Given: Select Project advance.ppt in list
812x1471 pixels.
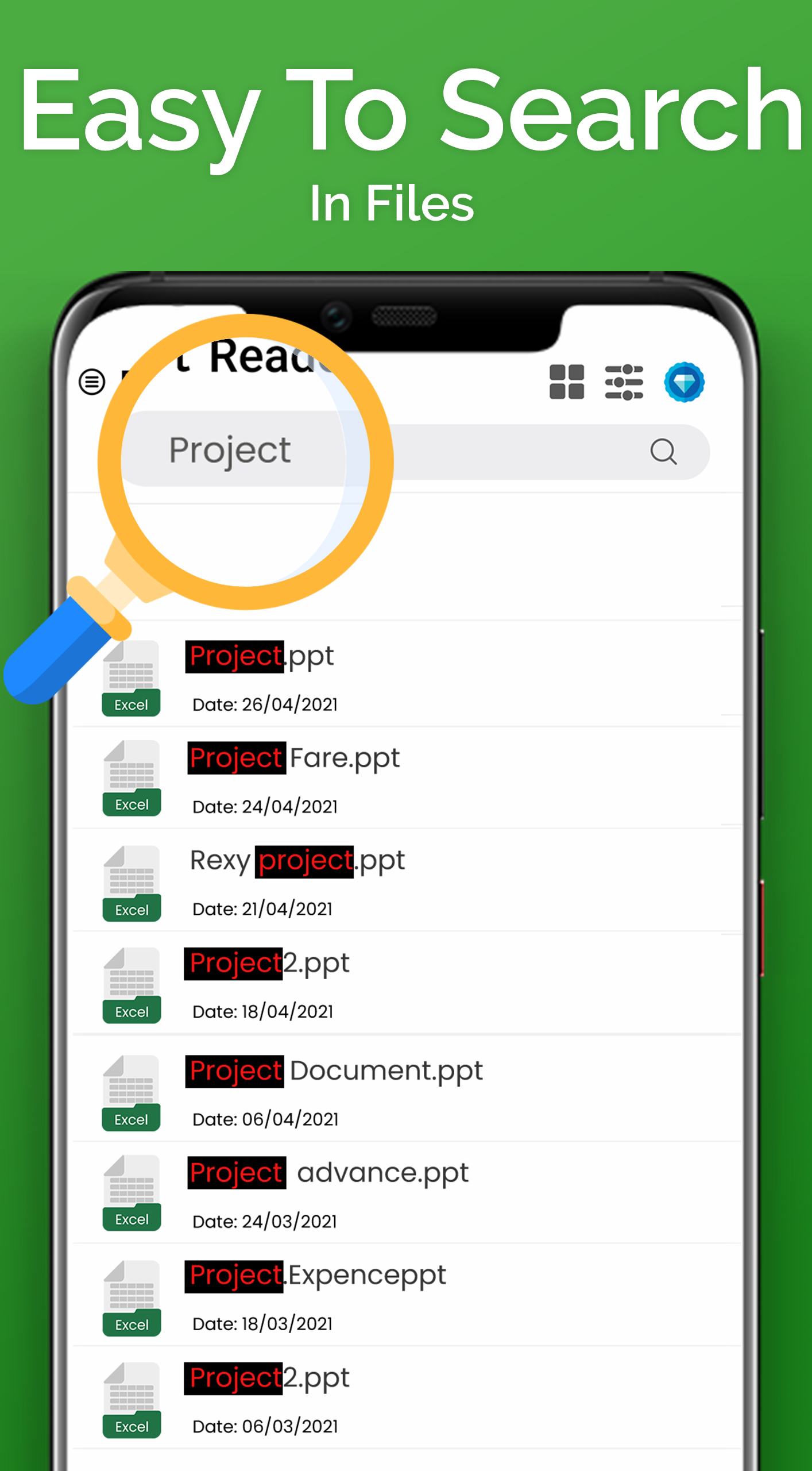Looking at the screenshot, I should 407,1193.
